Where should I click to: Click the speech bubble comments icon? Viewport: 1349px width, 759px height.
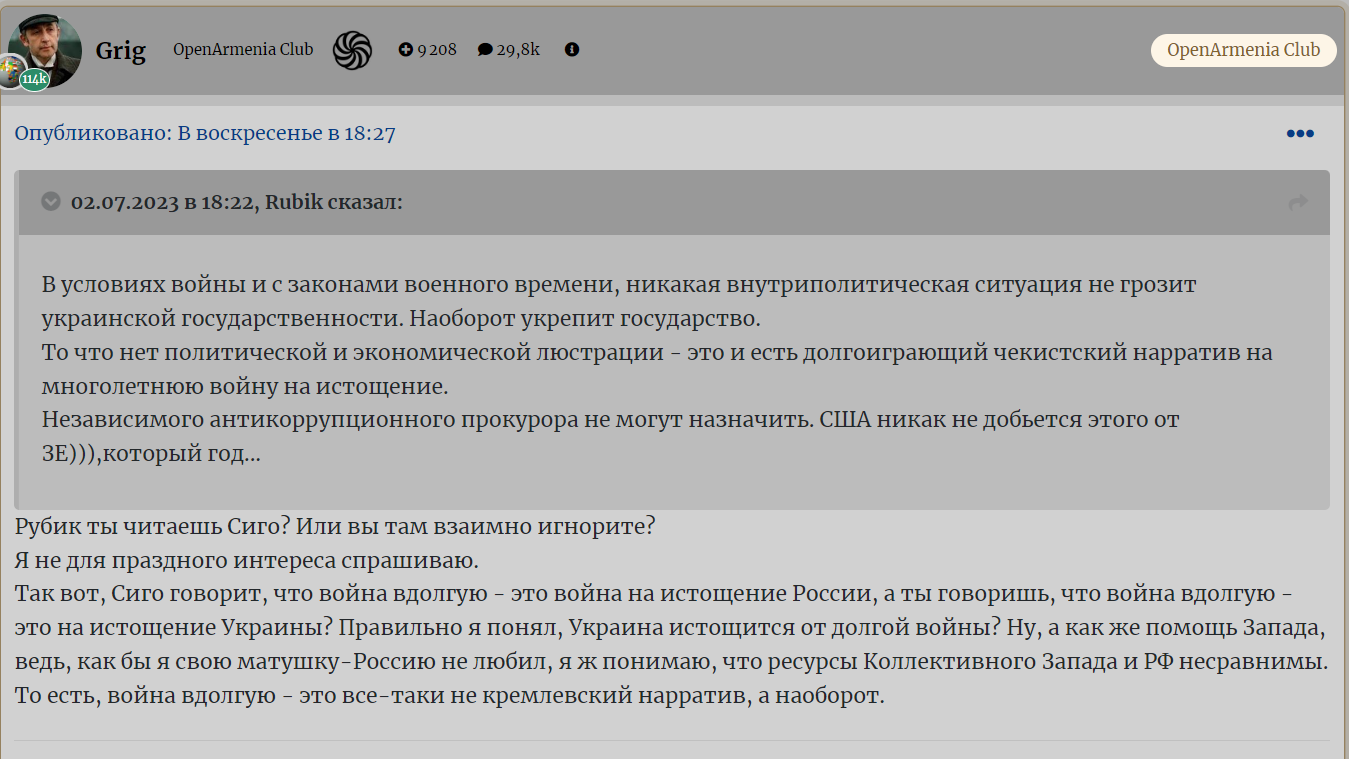pos(485,48)
